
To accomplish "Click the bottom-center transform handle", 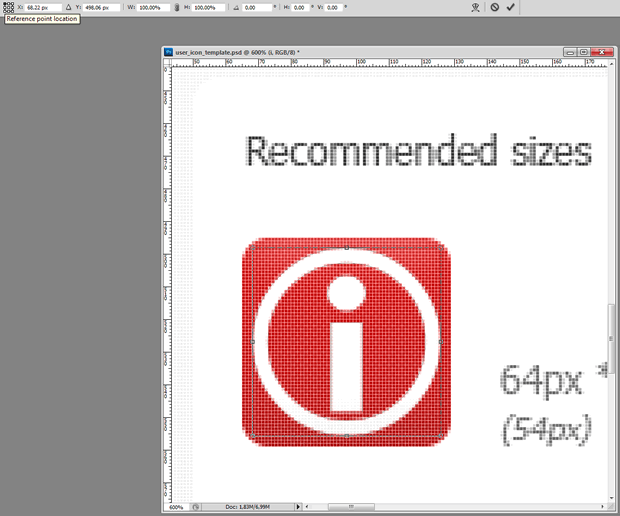I will (347, 436).
